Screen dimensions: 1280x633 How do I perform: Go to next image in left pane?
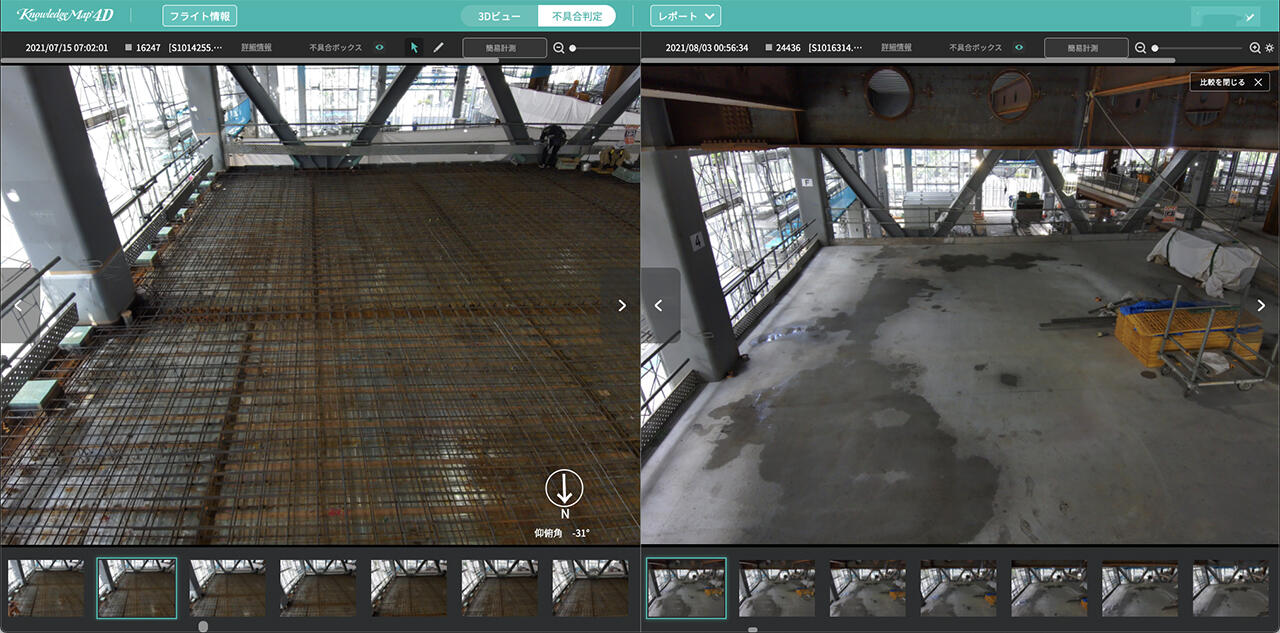621,306
